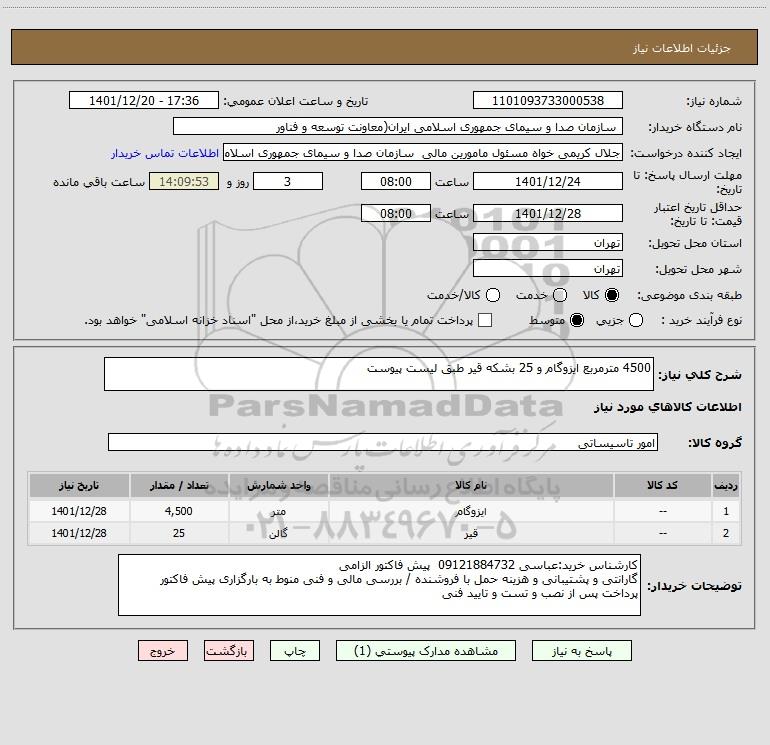Click the گروه کالا field امور تاسیساتی

[383, 442]
